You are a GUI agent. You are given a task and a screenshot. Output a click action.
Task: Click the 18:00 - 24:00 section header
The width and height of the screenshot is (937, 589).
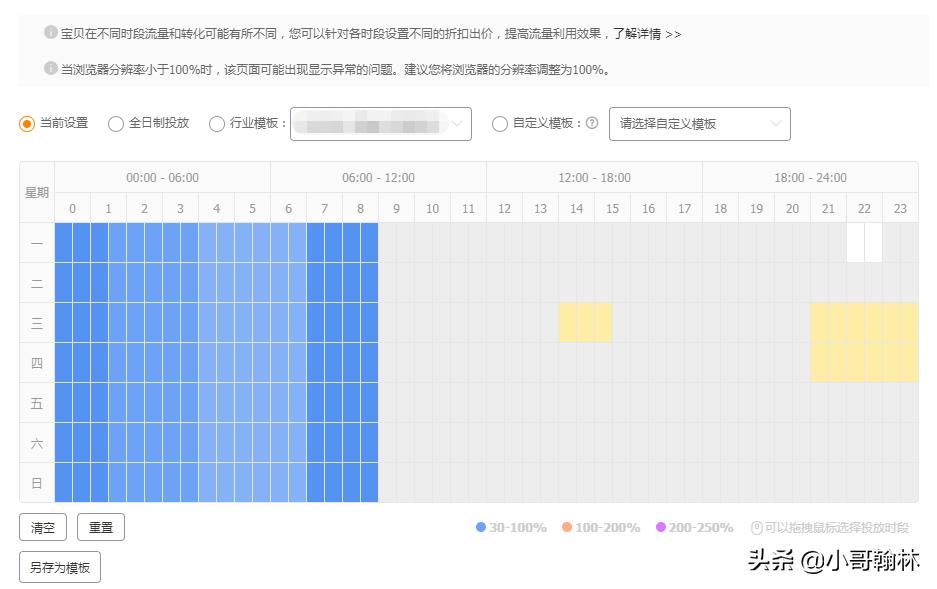(x=810, y=177)
